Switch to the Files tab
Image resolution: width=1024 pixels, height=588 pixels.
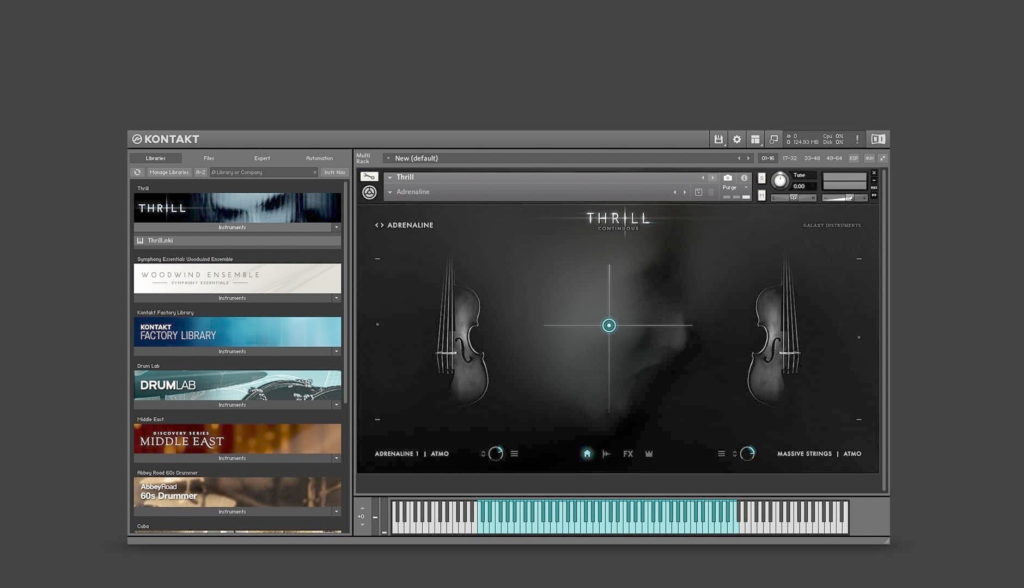209,158
